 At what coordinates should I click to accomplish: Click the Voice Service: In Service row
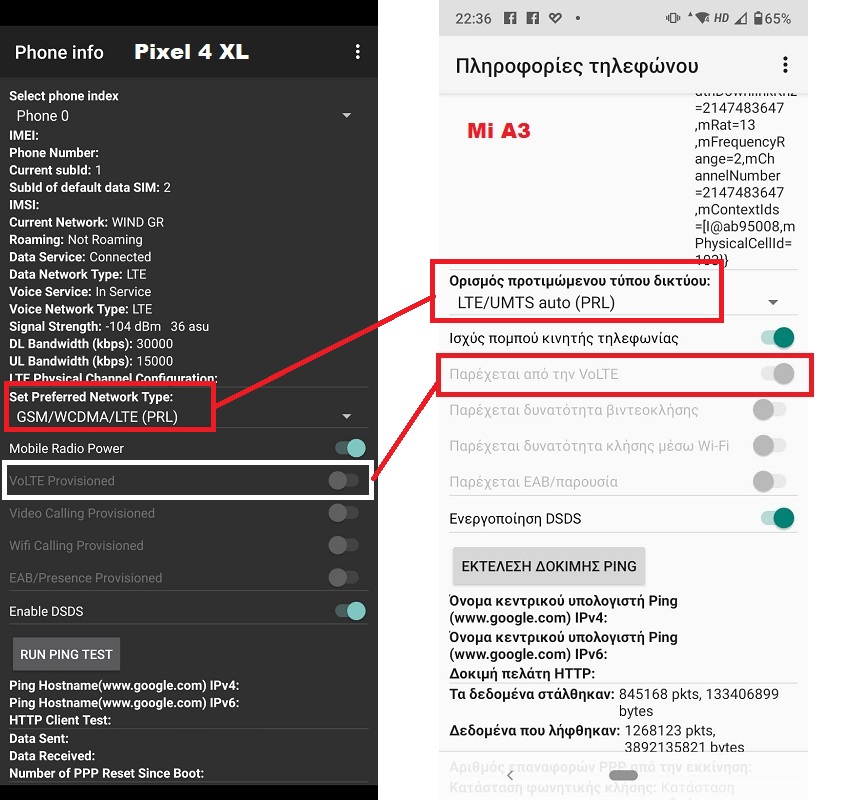tap(80, 292)
